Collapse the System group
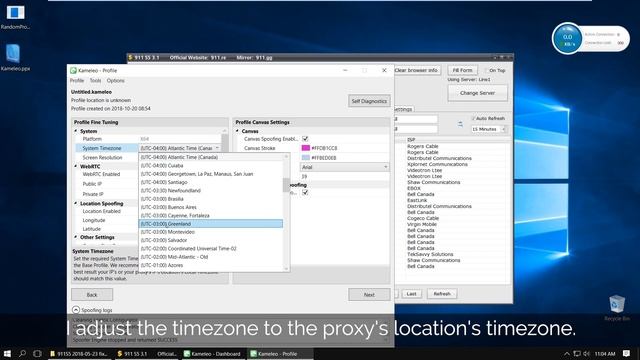 point(76,131)
